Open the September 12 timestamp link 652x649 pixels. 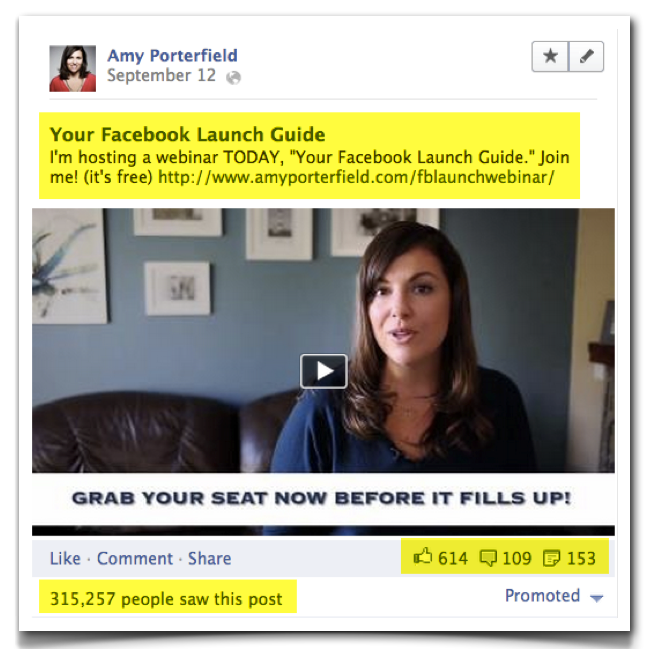coord(162,76)
